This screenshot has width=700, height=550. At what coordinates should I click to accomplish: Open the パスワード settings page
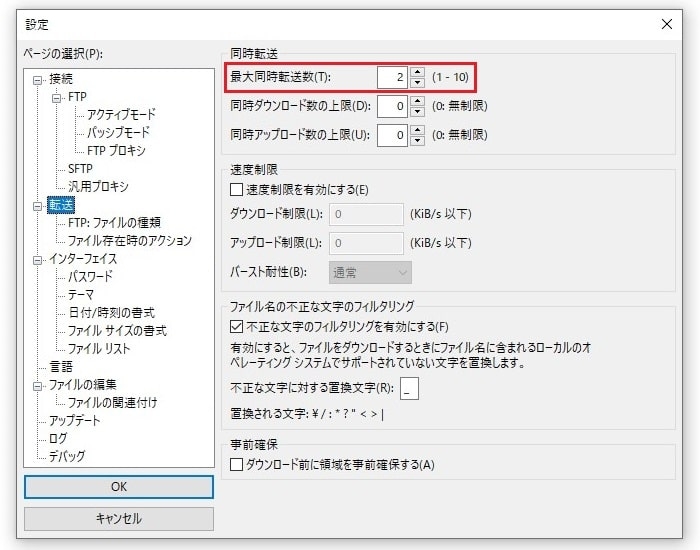pyautogui.click(x=90, y=277)
